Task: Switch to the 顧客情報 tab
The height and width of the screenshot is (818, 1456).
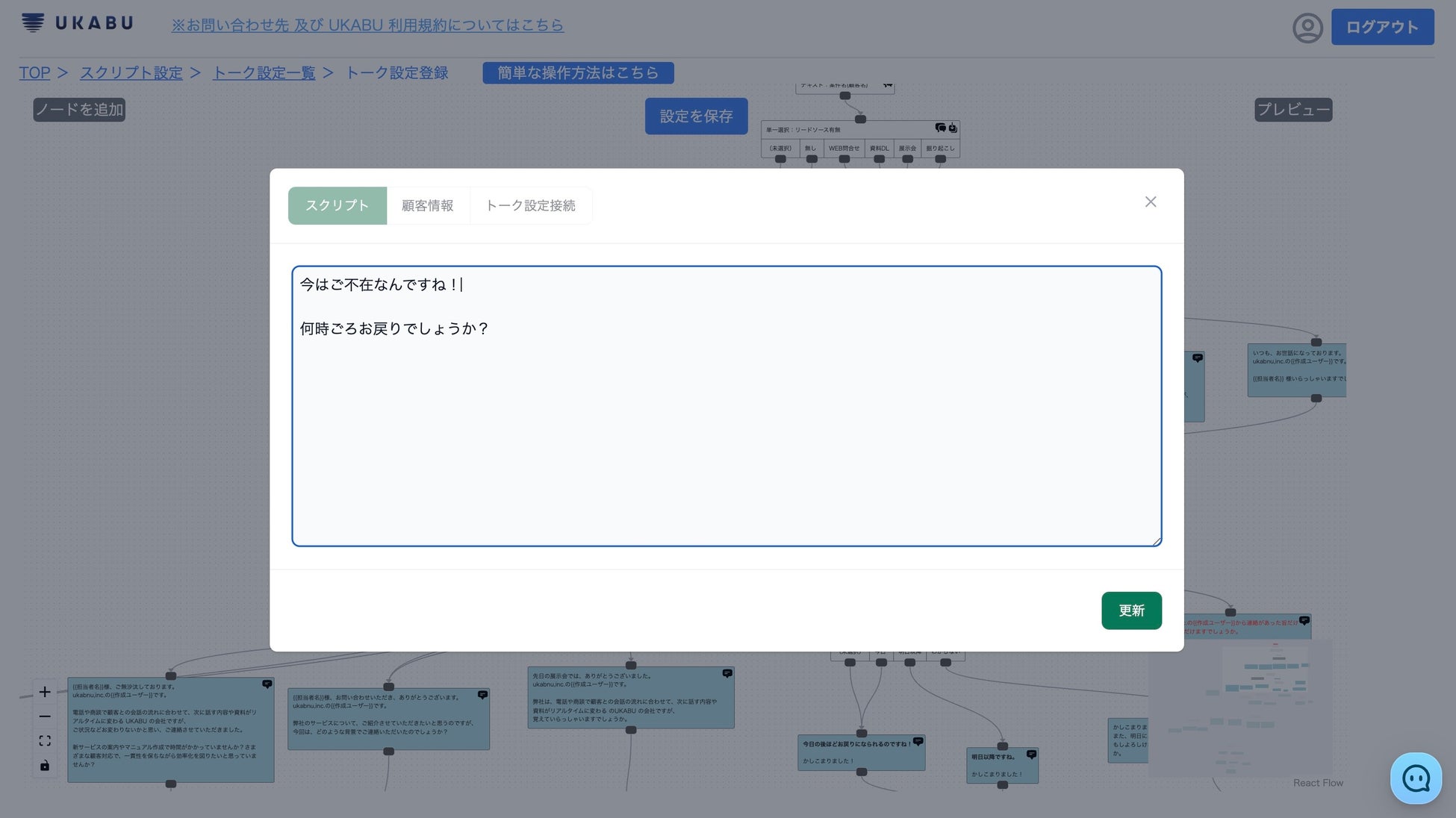Action: tap(427, 205)
